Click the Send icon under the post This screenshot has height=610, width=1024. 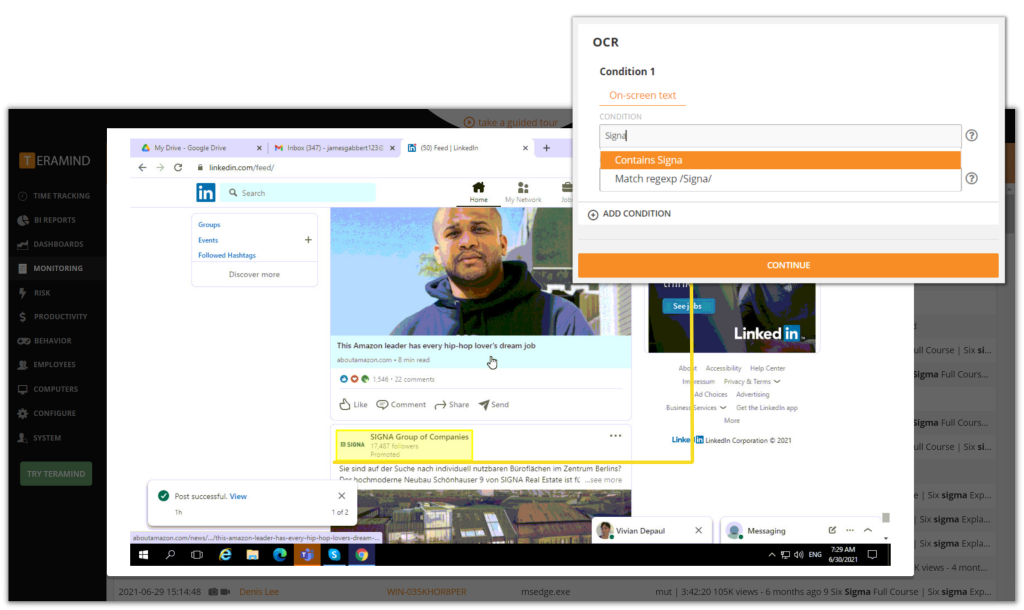coord(484,405)
